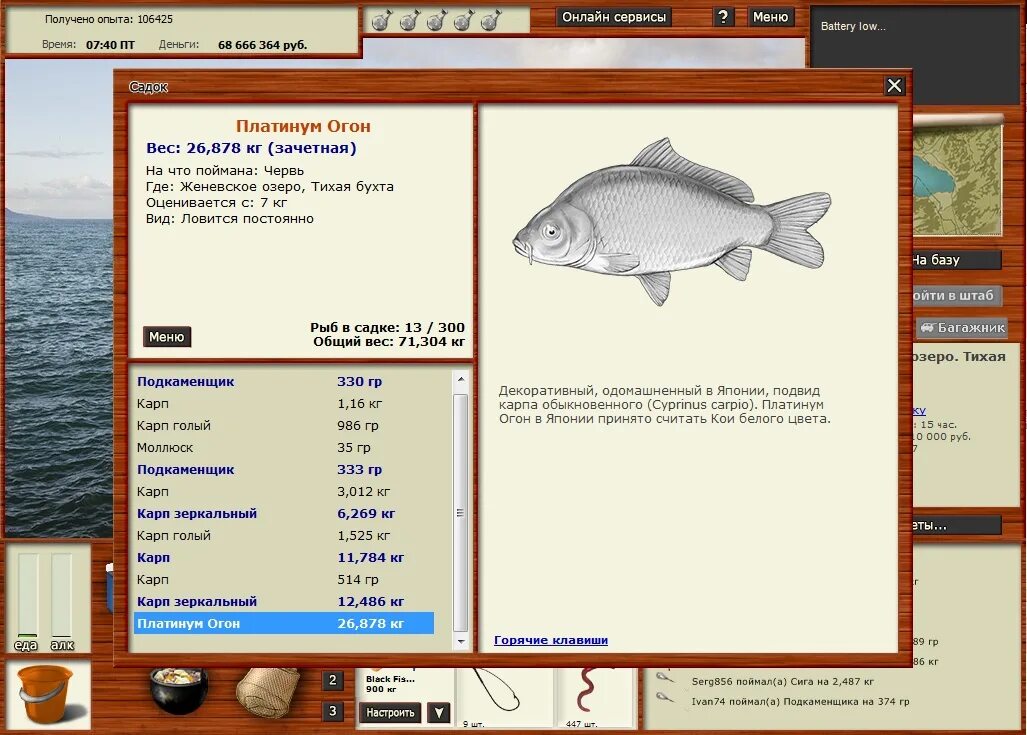
Task: Select Карп 3,012 кг row
Action: click(x=284, y=491)
